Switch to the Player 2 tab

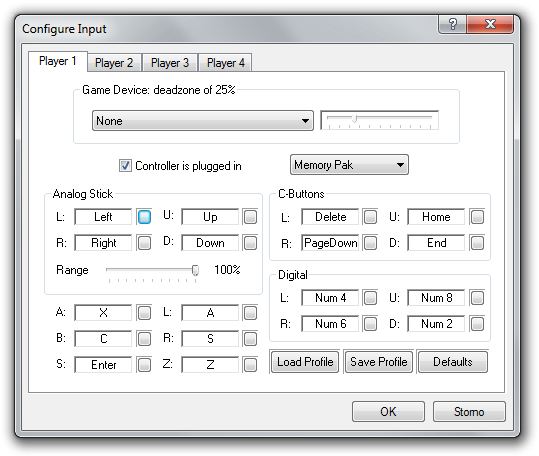click(x=114, y=63)
